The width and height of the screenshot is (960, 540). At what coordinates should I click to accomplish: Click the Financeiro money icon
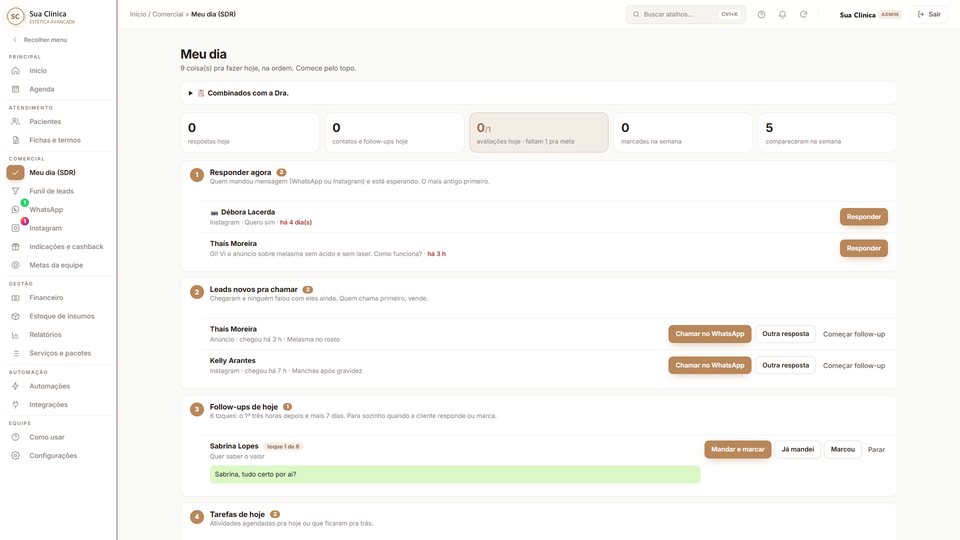point(15,298)
